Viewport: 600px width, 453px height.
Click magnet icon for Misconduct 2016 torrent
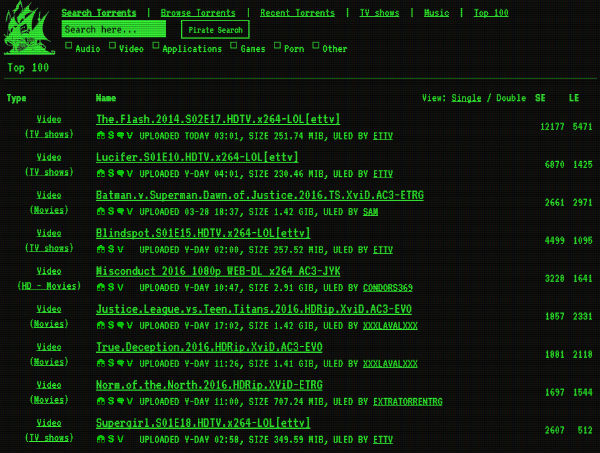pos(101,287)
